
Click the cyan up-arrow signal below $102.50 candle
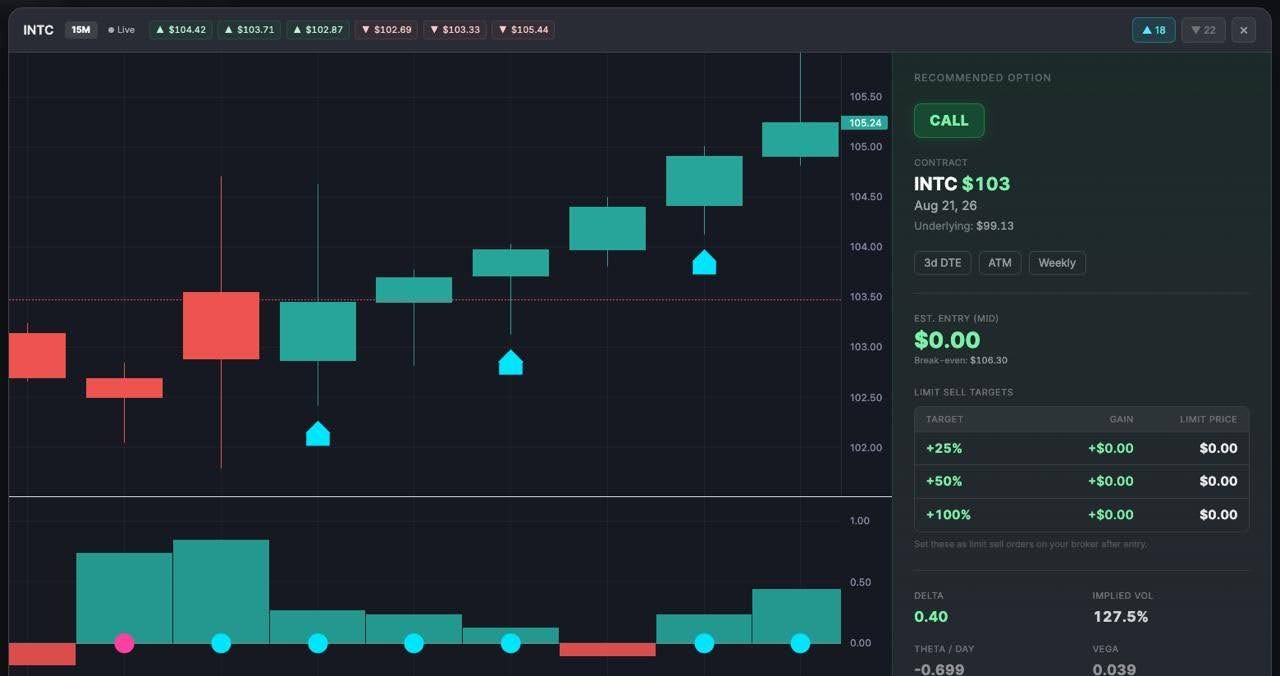tap(317, 433)
